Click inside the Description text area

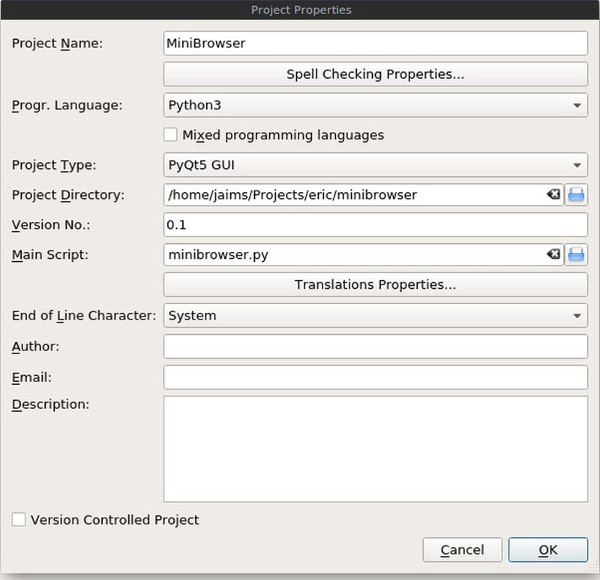pos(375,448)
